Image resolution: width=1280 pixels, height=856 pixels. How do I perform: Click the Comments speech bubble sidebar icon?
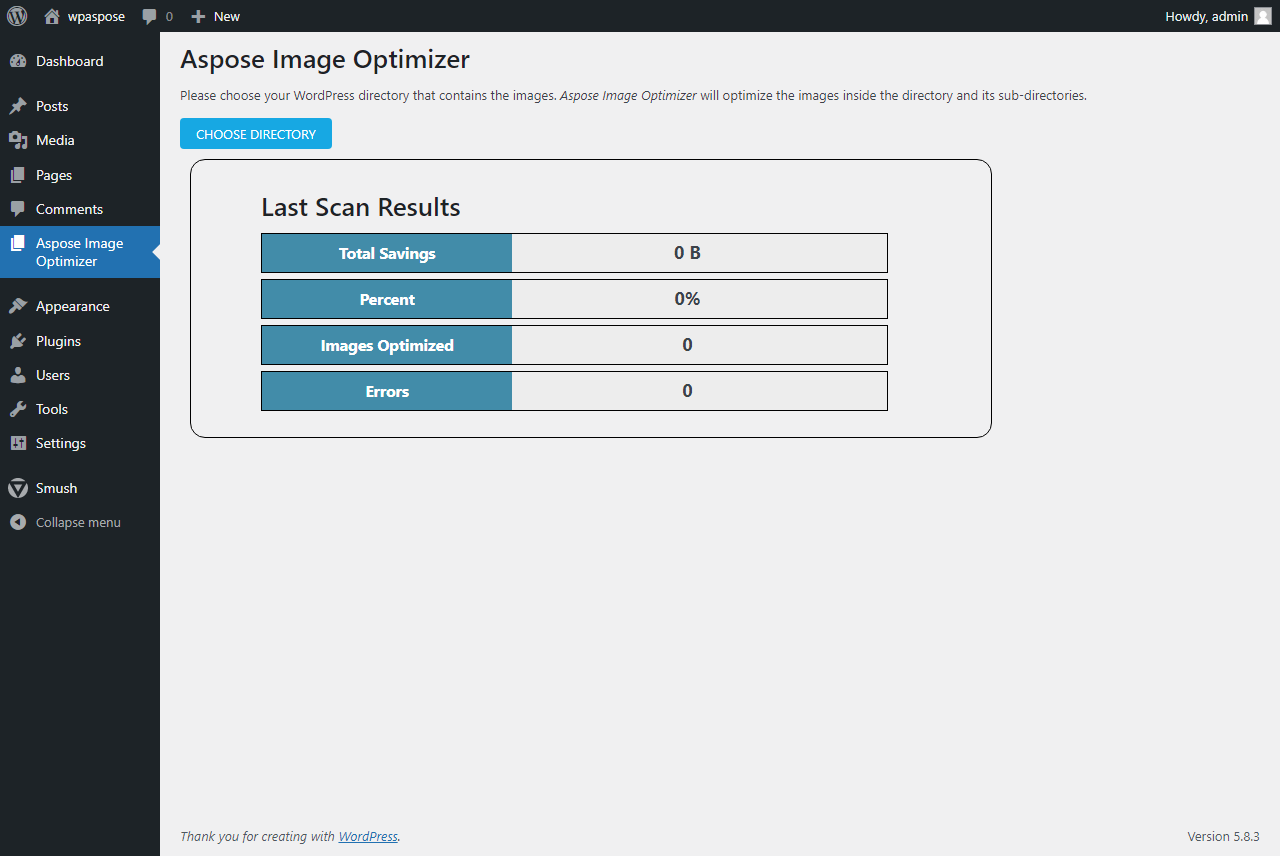point(18,209)
